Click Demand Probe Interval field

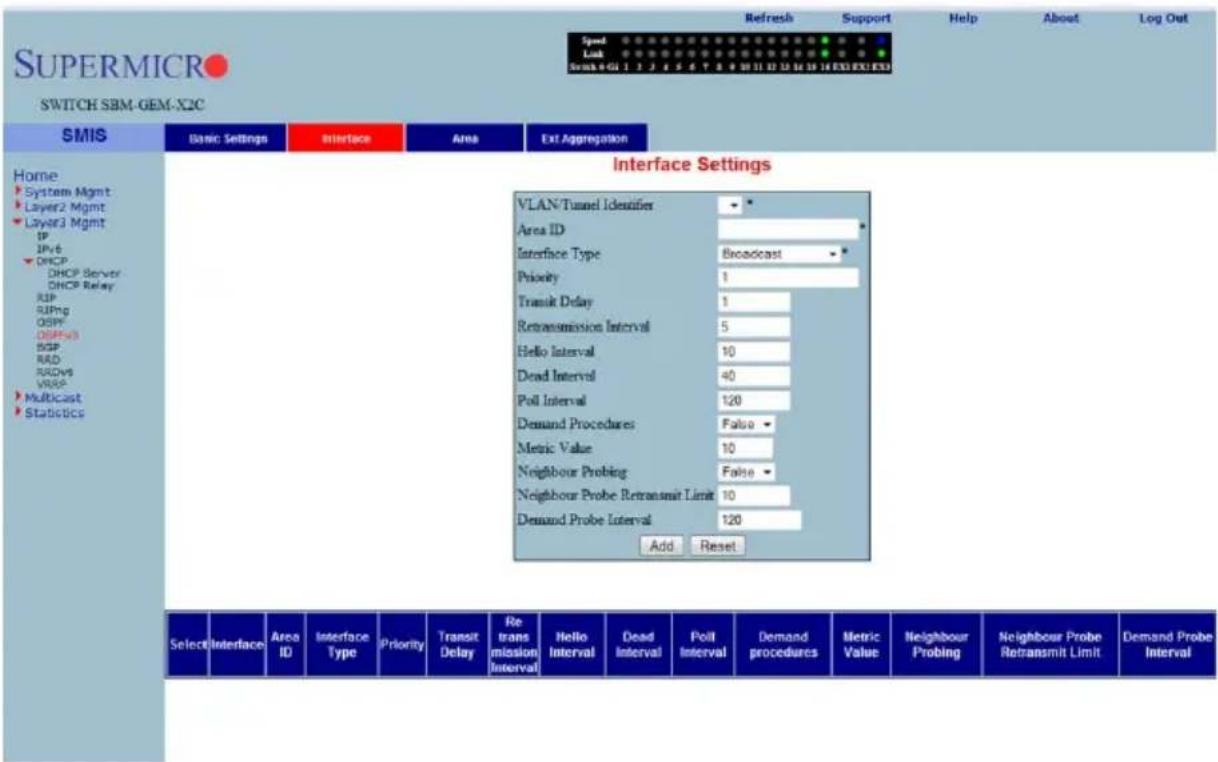tap(760, 520)
